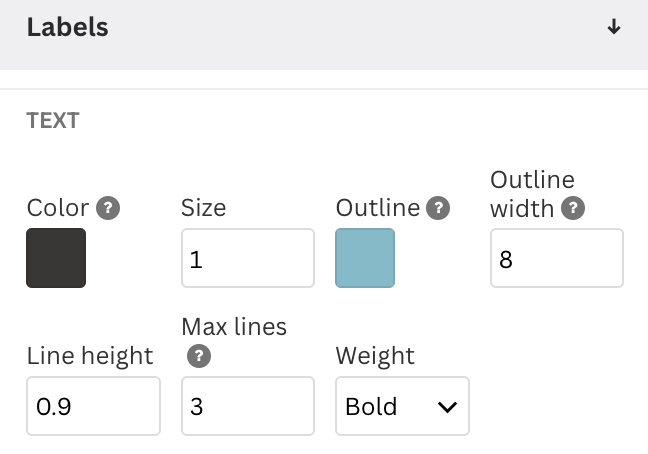Click the TEXT section heading
This screenshot has height=454, width=648.
53,121
